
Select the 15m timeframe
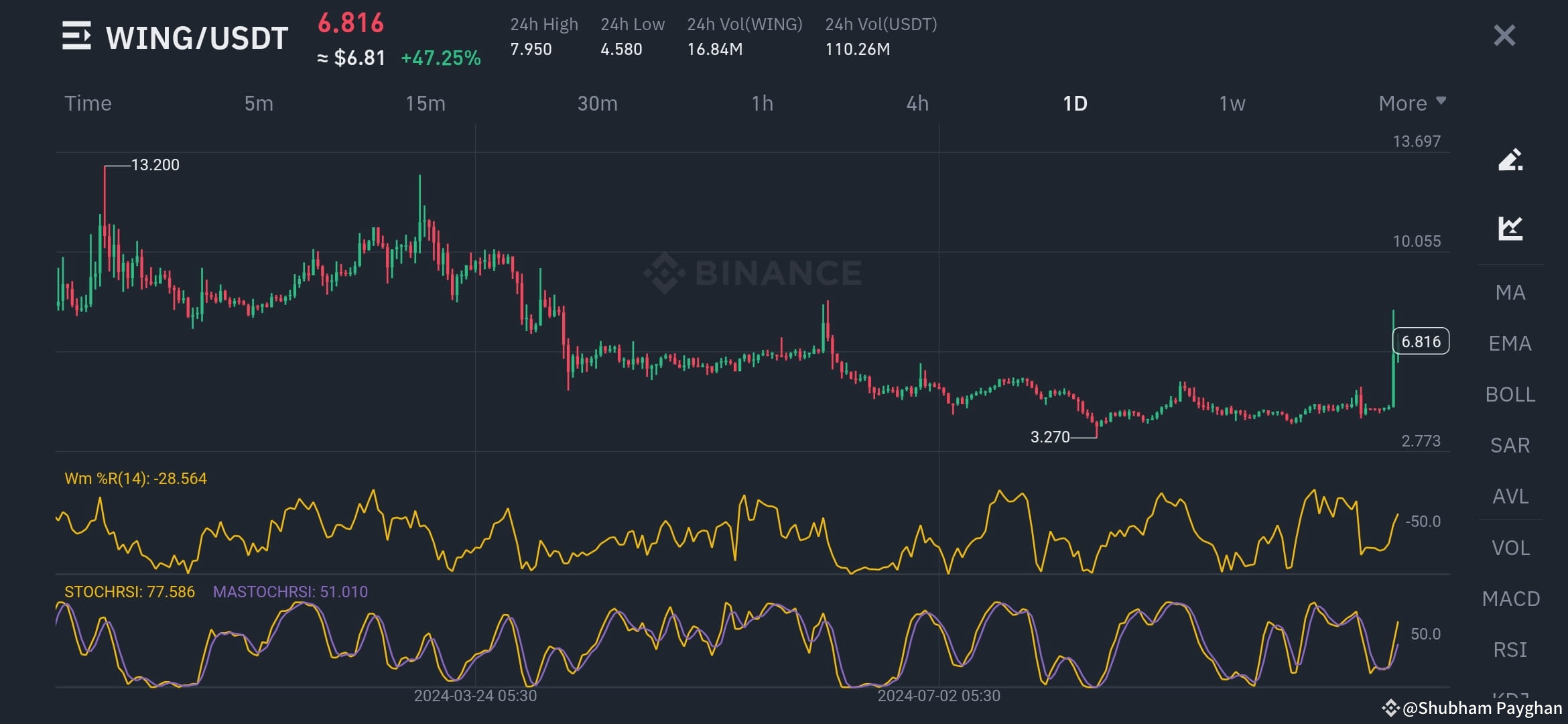426,103
